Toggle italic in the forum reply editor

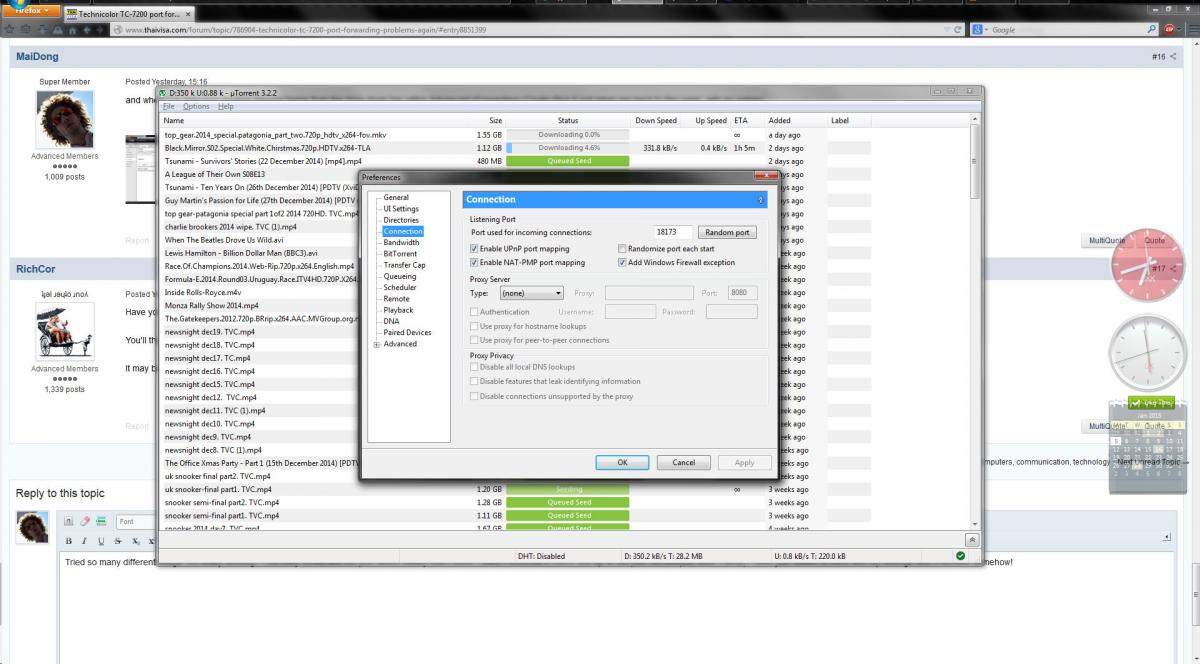[85, 541]
